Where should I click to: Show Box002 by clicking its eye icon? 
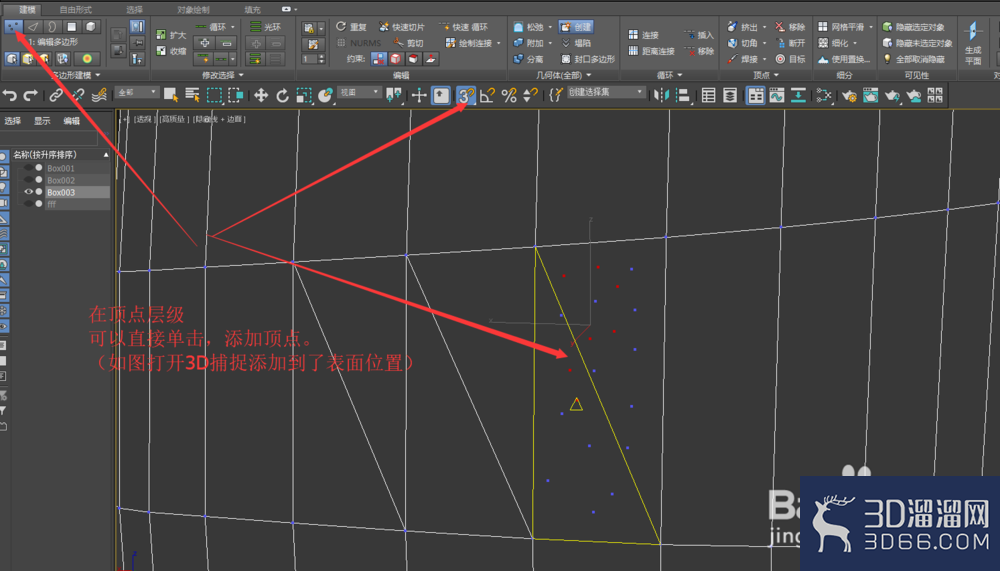pyautogui.click(x=29, y=180)
